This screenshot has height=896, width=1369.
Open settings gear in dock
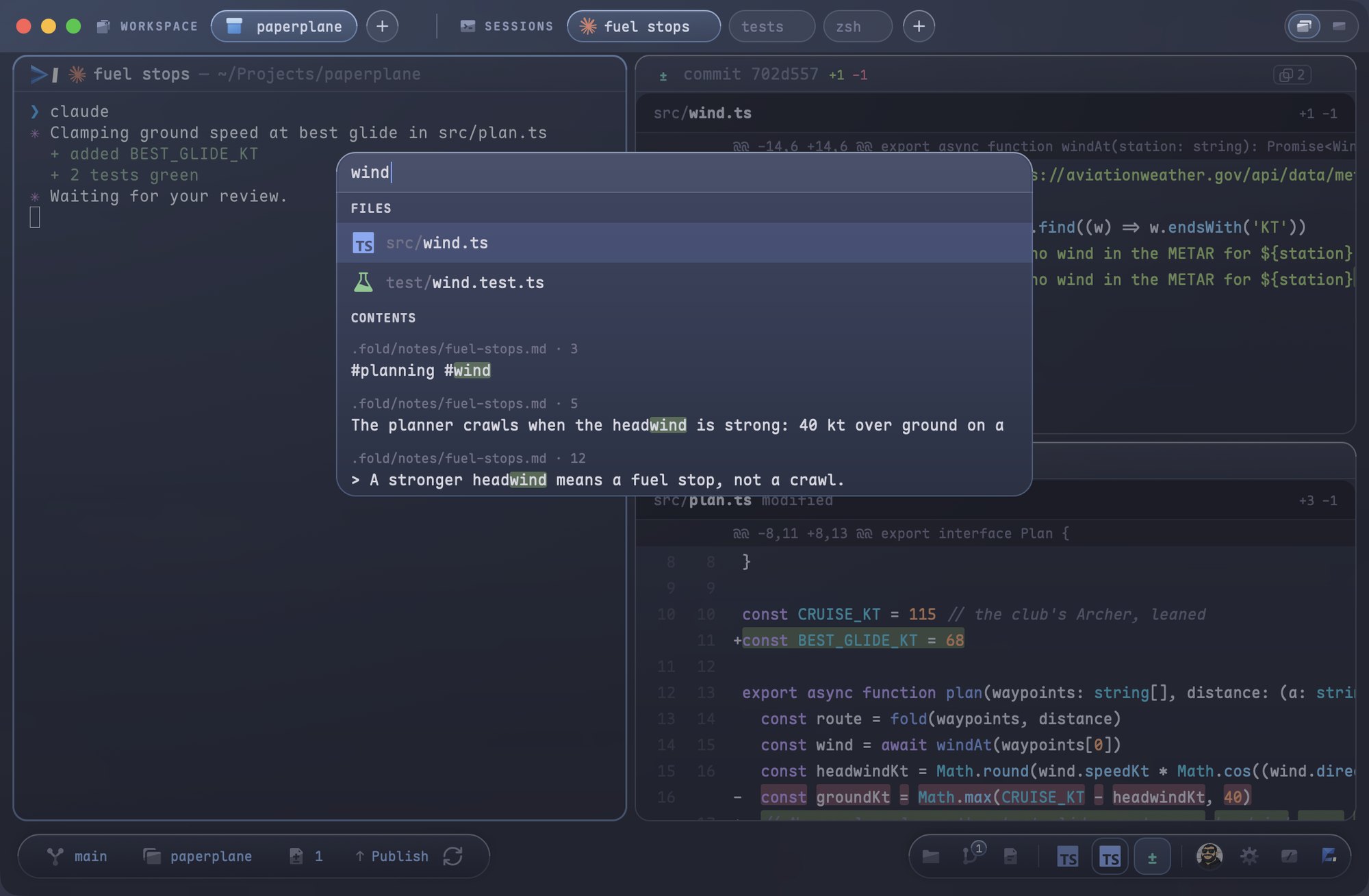[x=1249, y=856]
